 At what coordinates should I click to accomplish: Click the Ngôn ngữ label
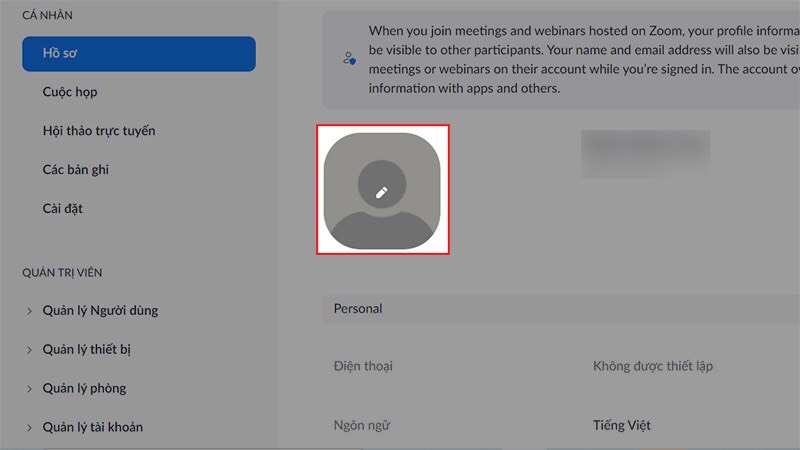[x=362, y=426]
